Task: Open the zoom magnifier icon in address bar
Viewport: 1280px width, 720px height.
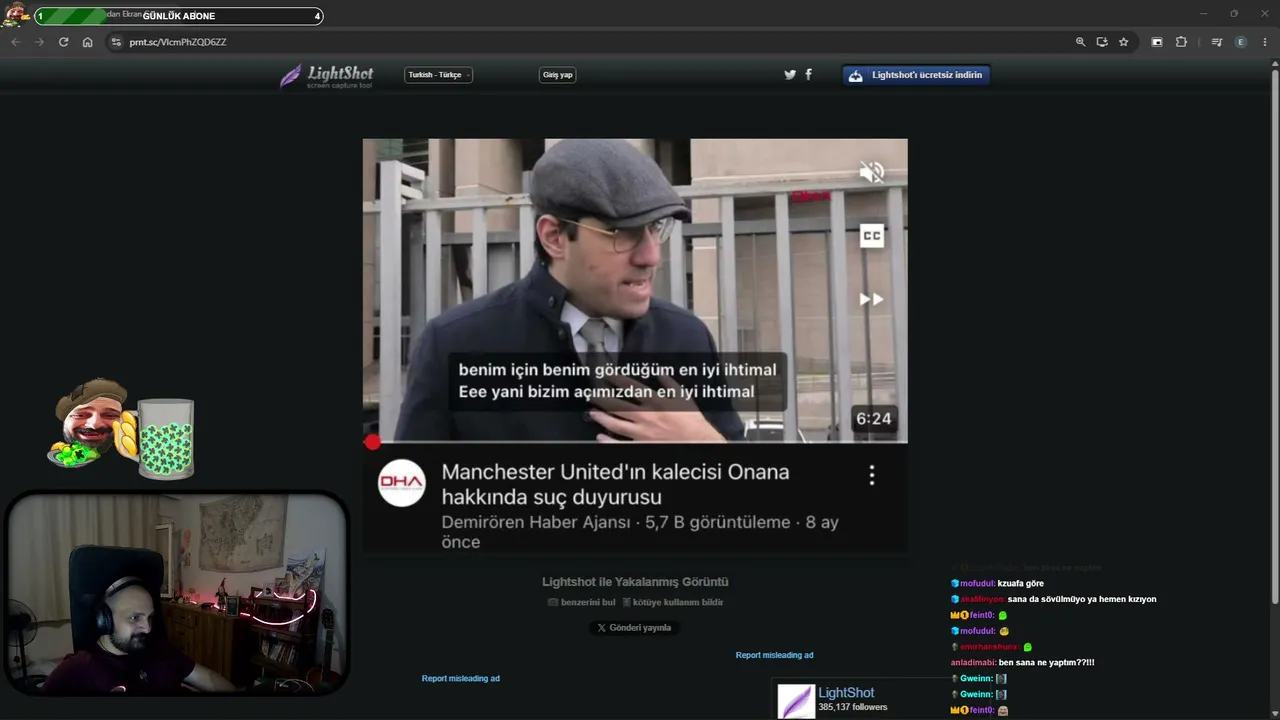Action: tap(1080, 42)
